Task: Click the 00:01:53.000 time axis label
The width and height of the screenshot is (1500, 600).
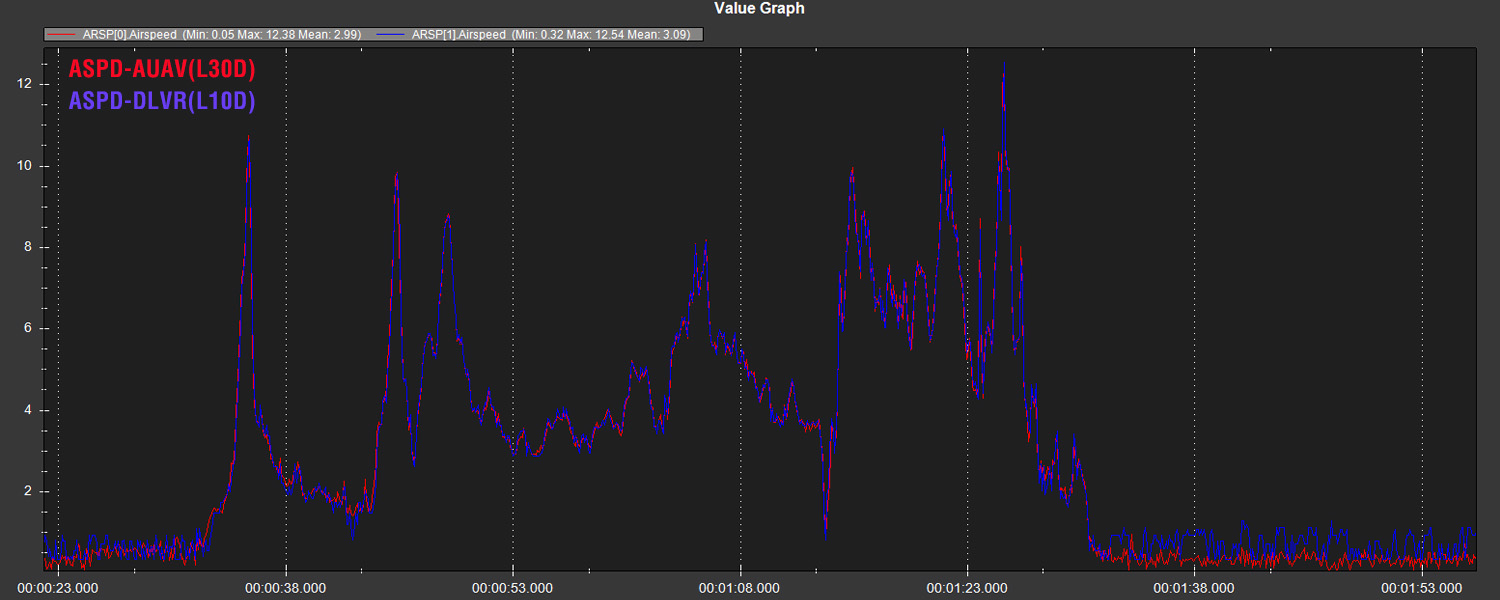Action: [x=1421, y=588]
